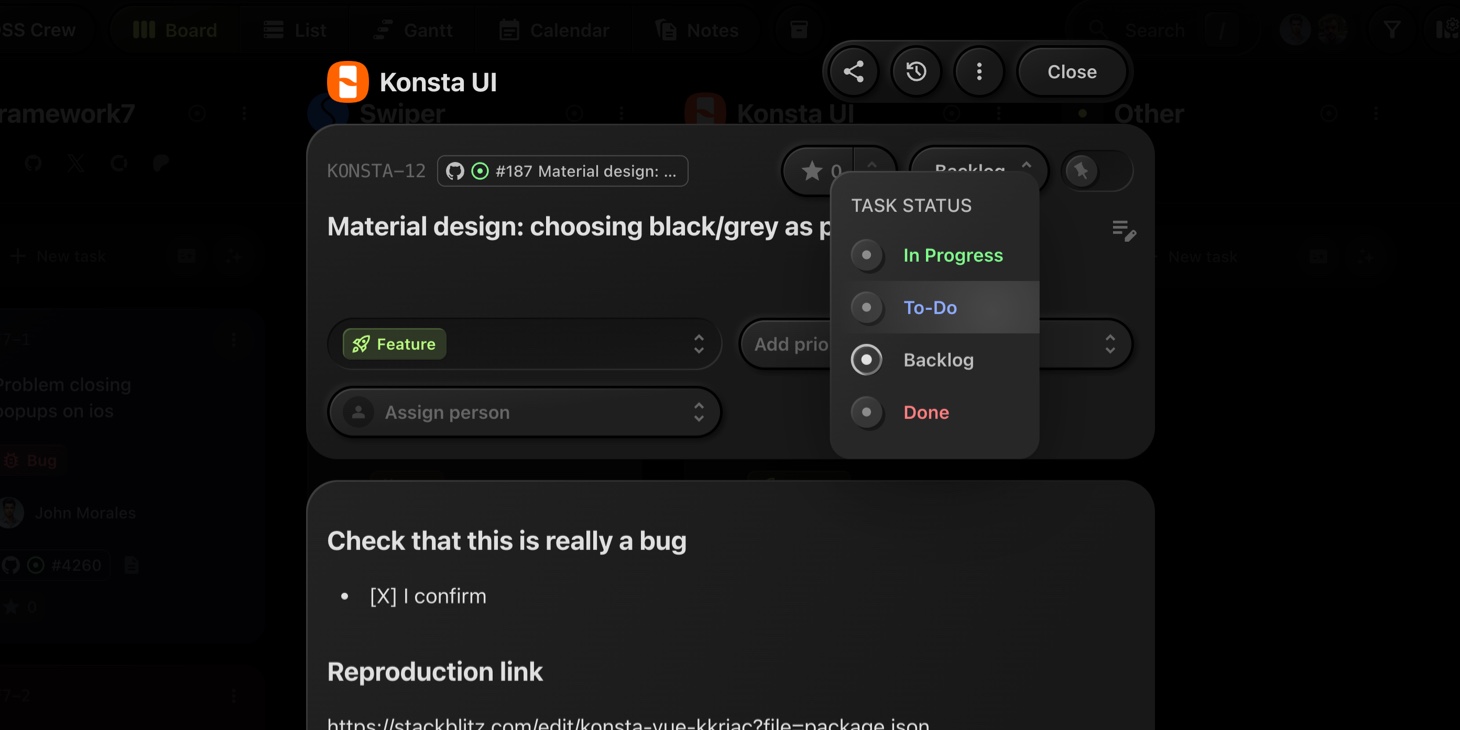Screen dimensions: 1460x730
Task: Select the Done status option
Action: pyautogui.click(x=925, y=412)
